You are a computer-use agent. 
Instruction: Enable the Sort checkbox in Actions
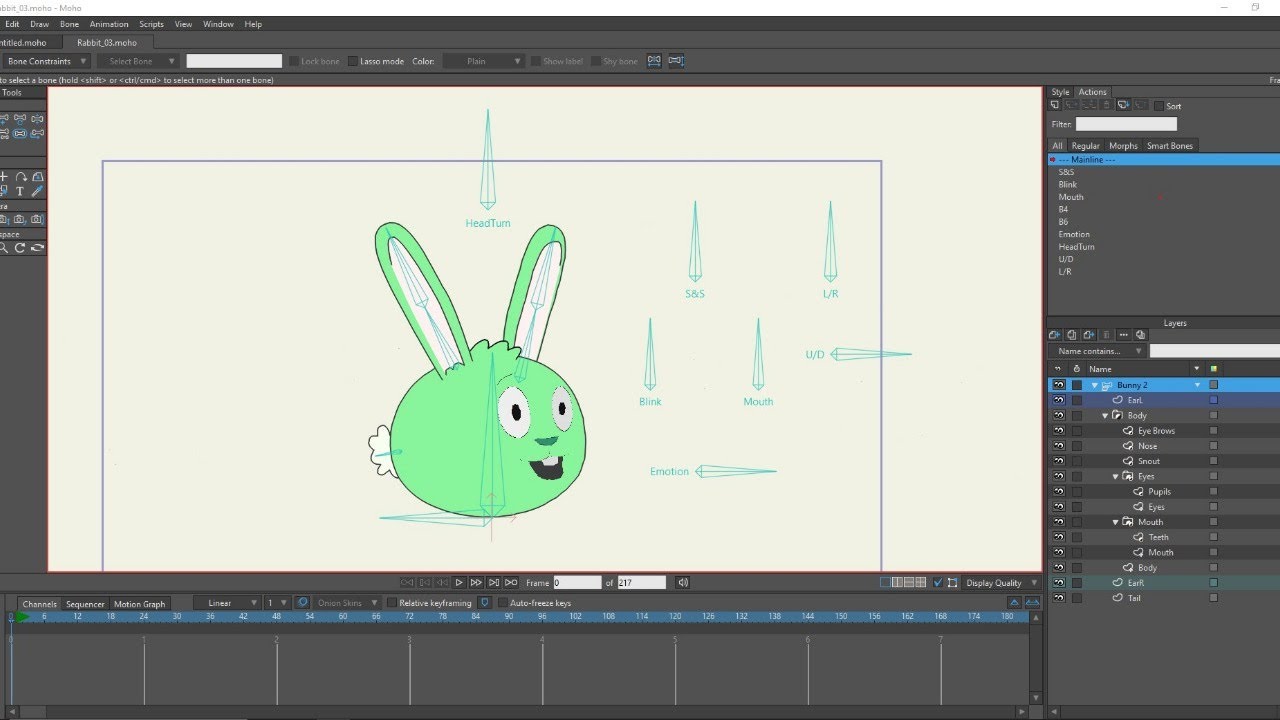coord(1158,106)
